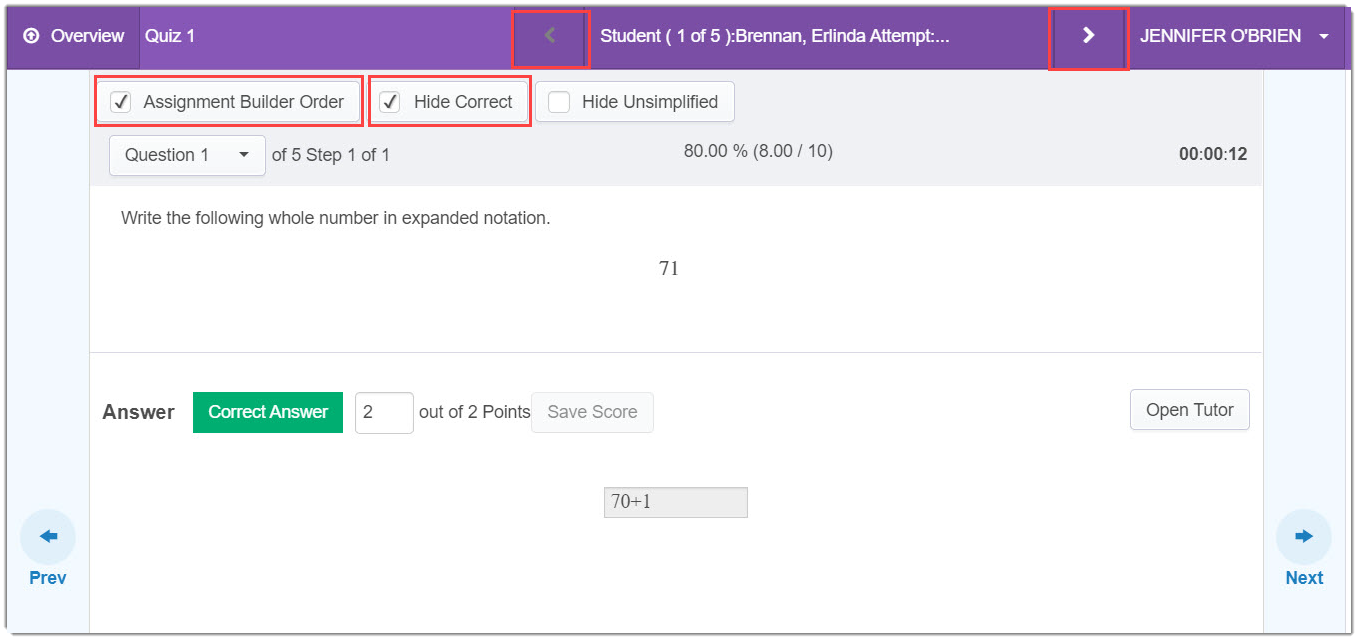
Task: Click the number 71 in the question
Action: click(x=669, y=268)
